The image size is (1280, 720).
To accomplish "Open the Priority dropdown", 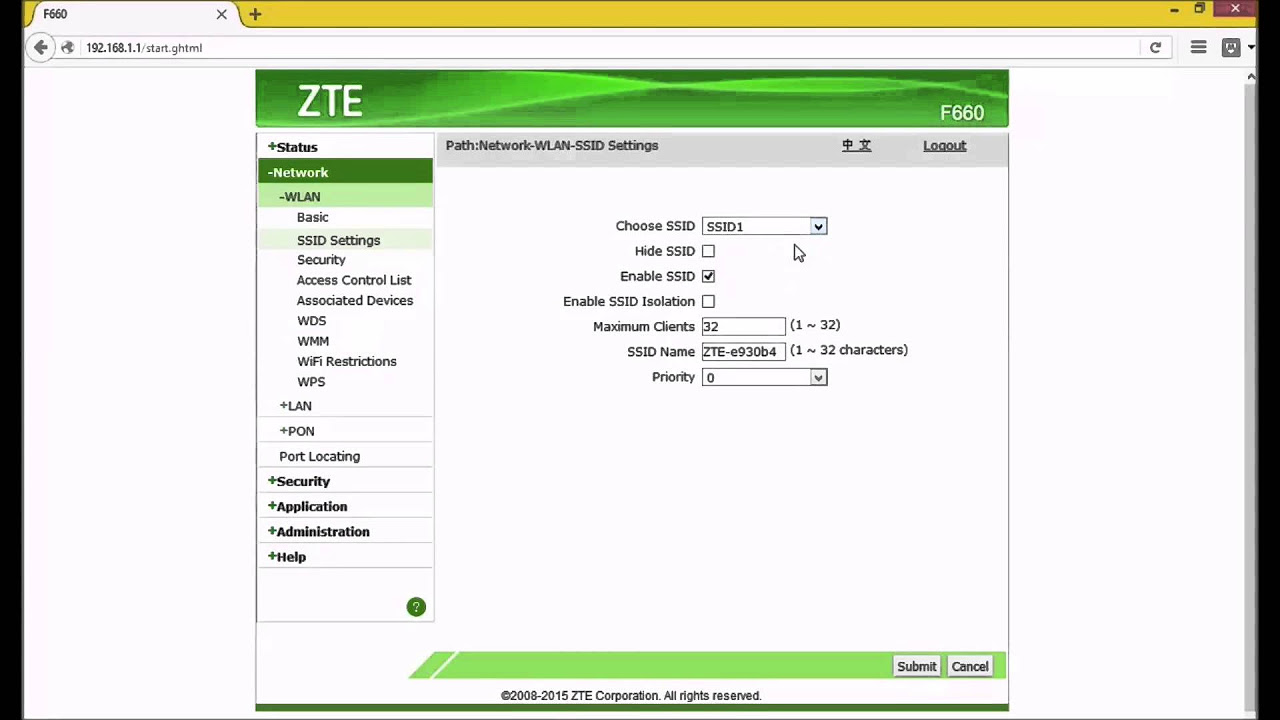I will click(764, 377).
